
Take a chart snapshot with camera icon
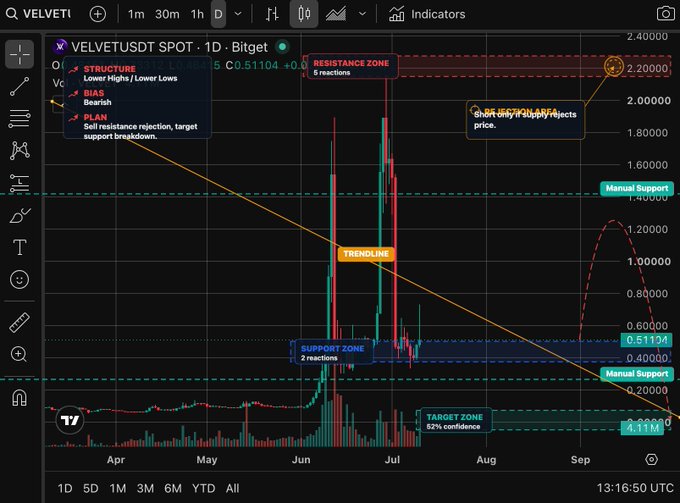tap(666, 14)
